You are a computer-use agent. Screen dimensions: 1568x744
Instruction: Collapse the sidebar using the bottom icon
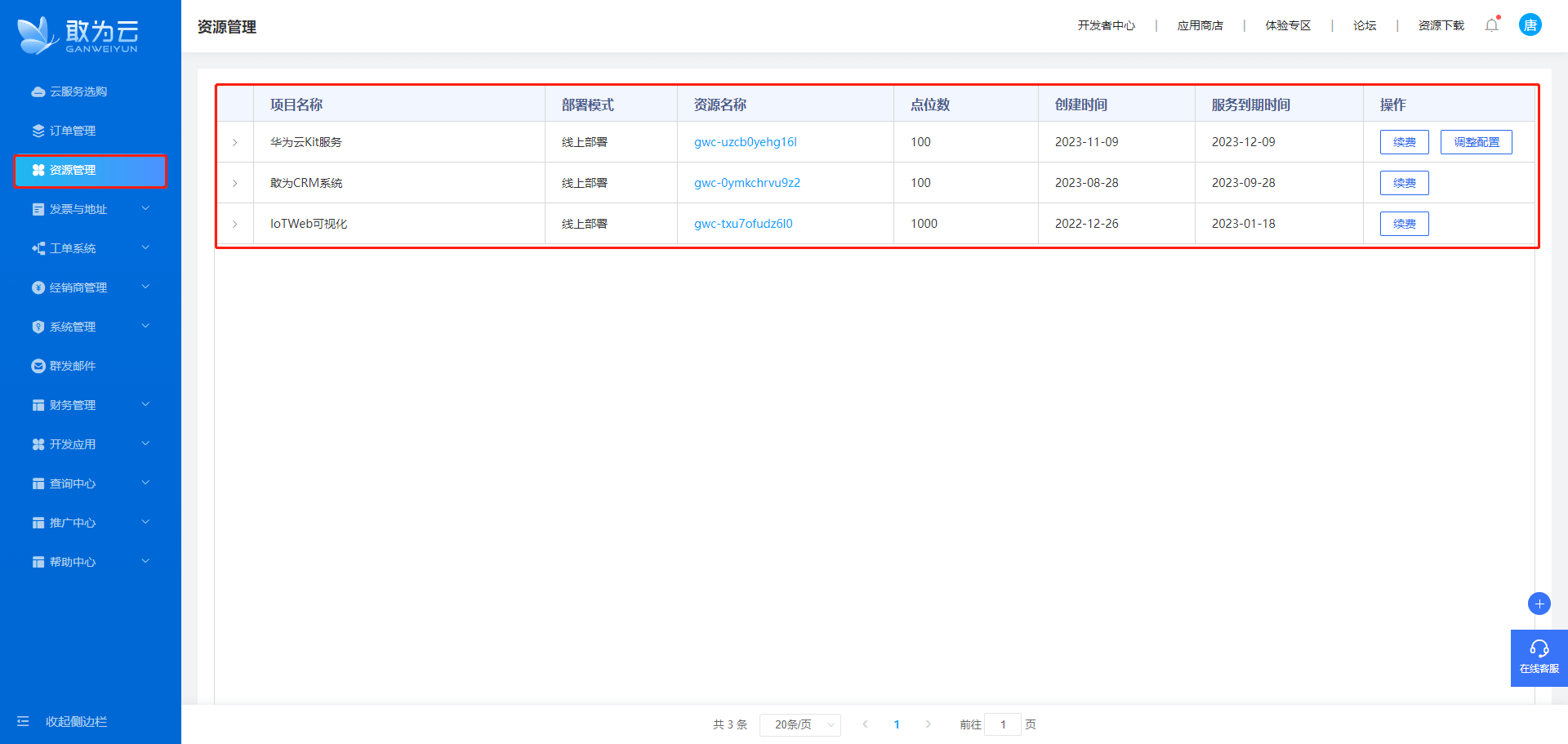point(23,721)
